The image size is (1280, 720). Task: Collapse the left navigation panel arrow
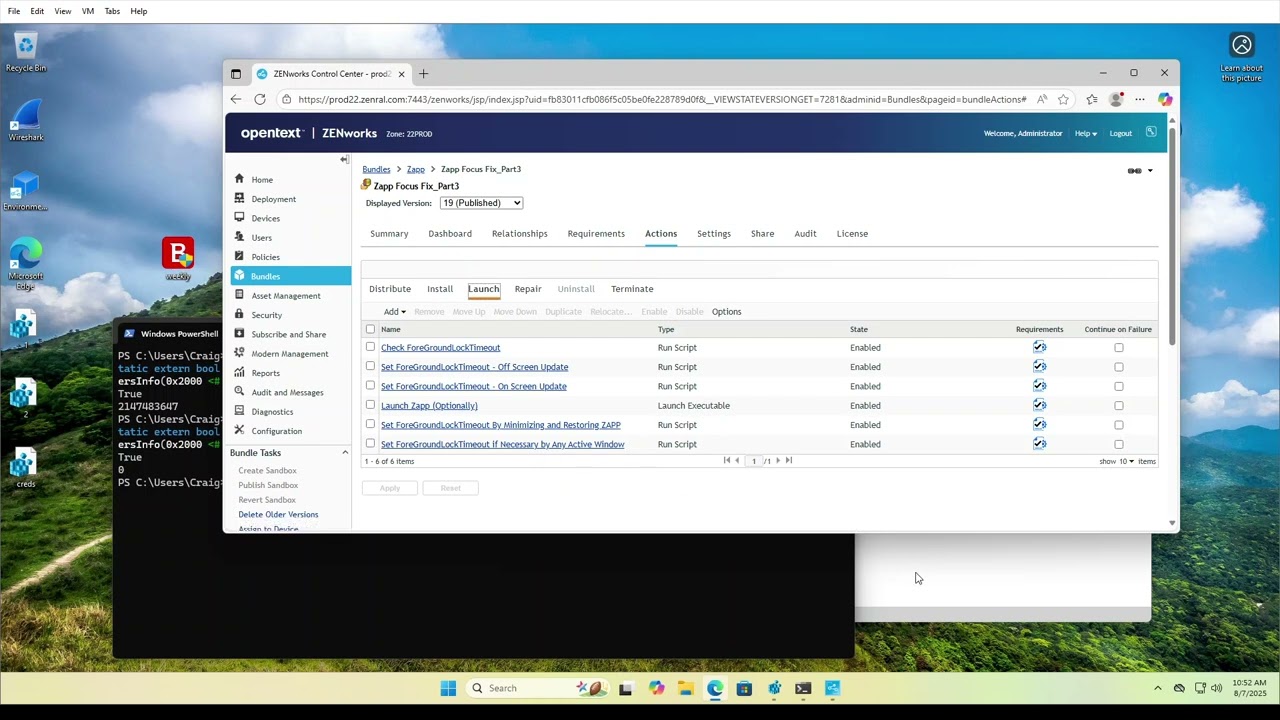[x=344, y=160]
